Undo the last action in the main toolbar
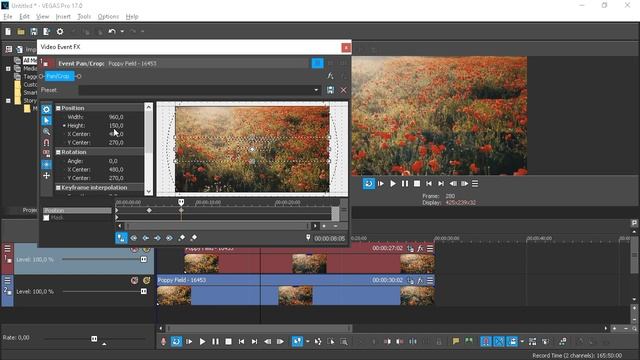This screenshot has width=640, height=360. click(x=112, y=31)
